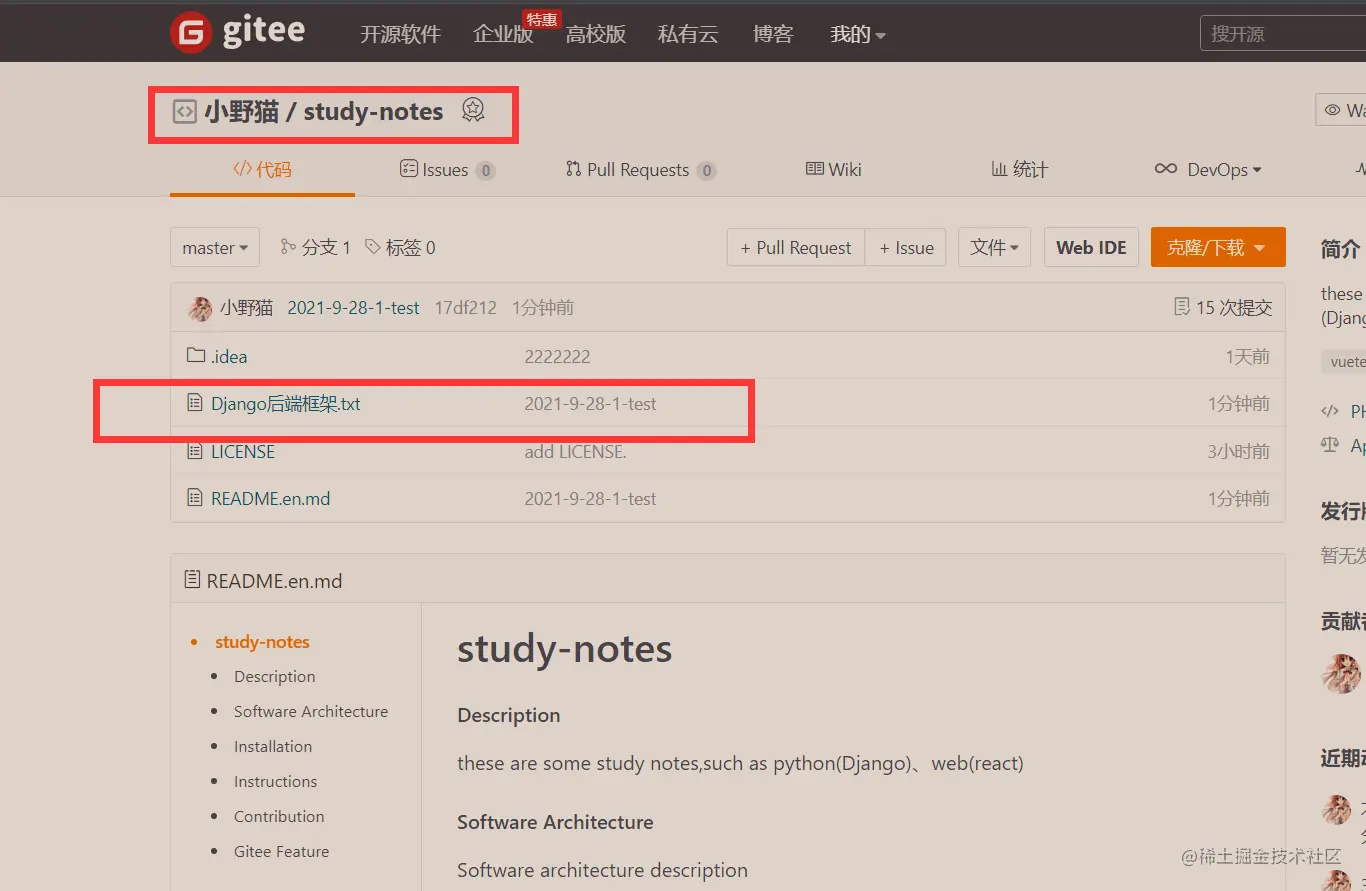Click the README.en.md header document icon

[192, 580]
